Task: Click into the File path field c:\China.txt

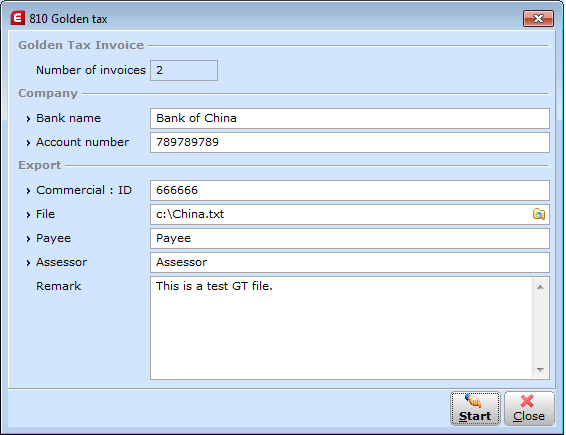Action: tap(341, 214)
